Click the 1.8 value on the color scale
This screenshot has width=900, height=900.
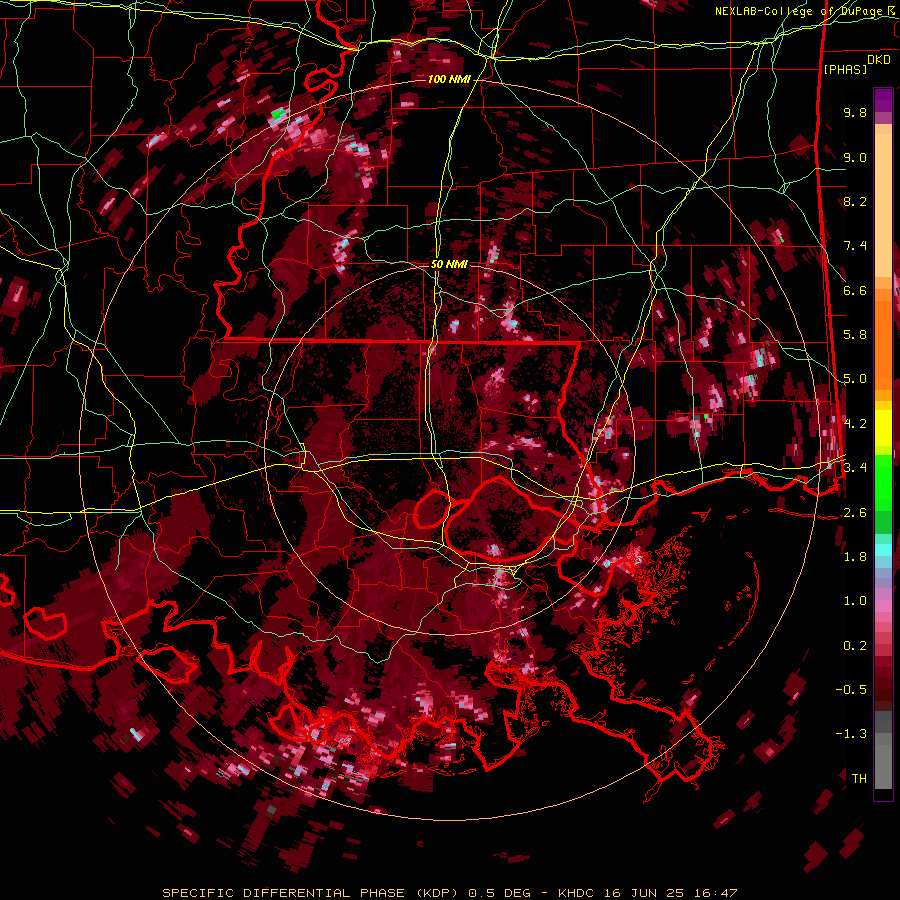point(855,557)
